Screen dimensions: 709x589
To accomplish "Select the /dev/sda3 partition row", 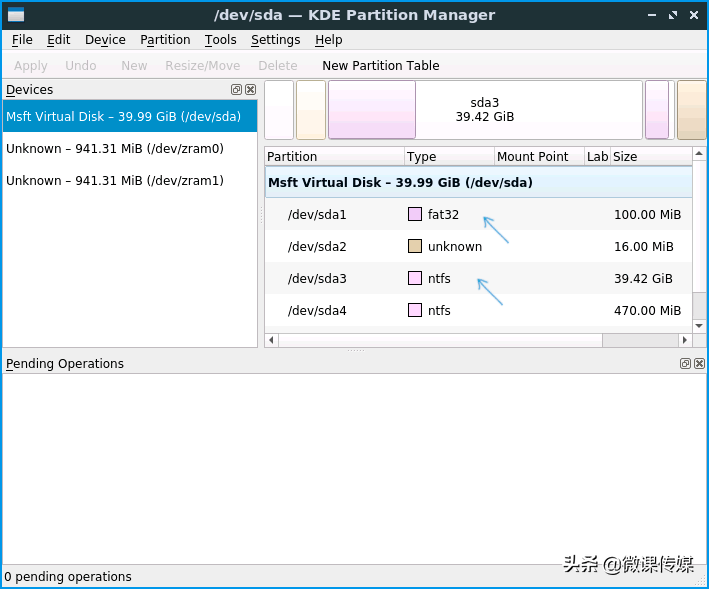I will coord(478,278).
